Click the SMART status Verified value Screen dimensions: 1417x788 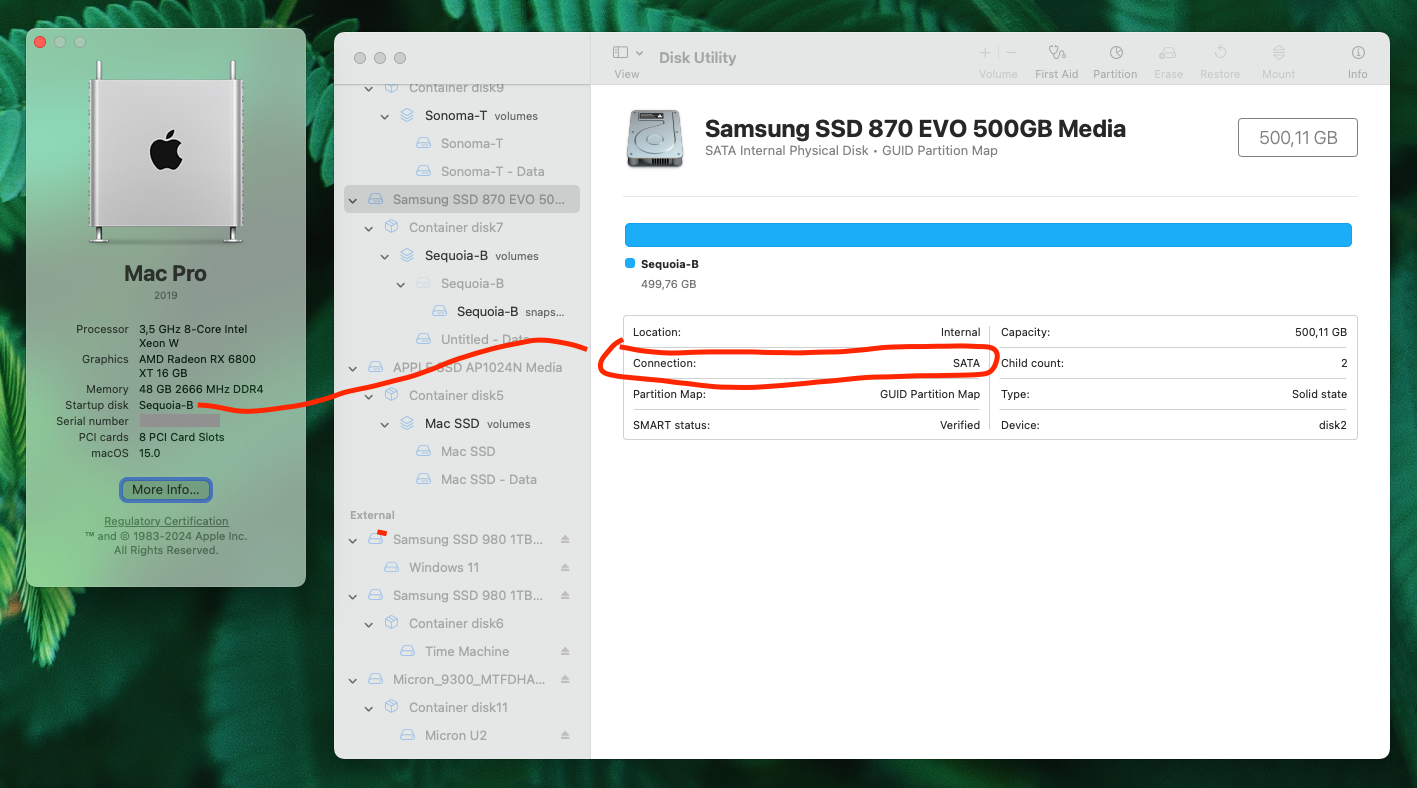(x=960, y=425)
